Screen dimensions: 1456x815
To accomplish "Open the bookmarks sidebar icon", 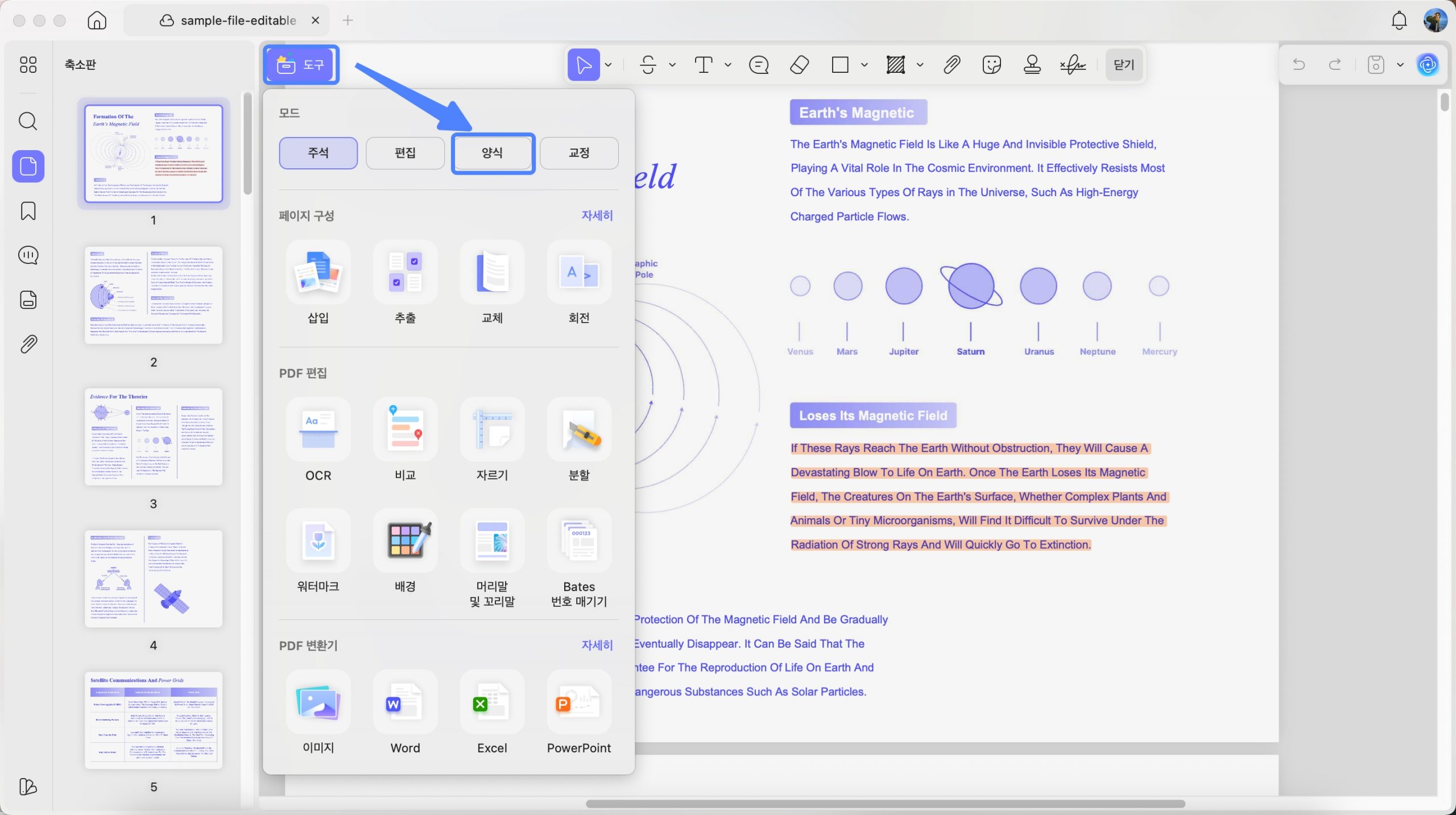I will (28, 211).
